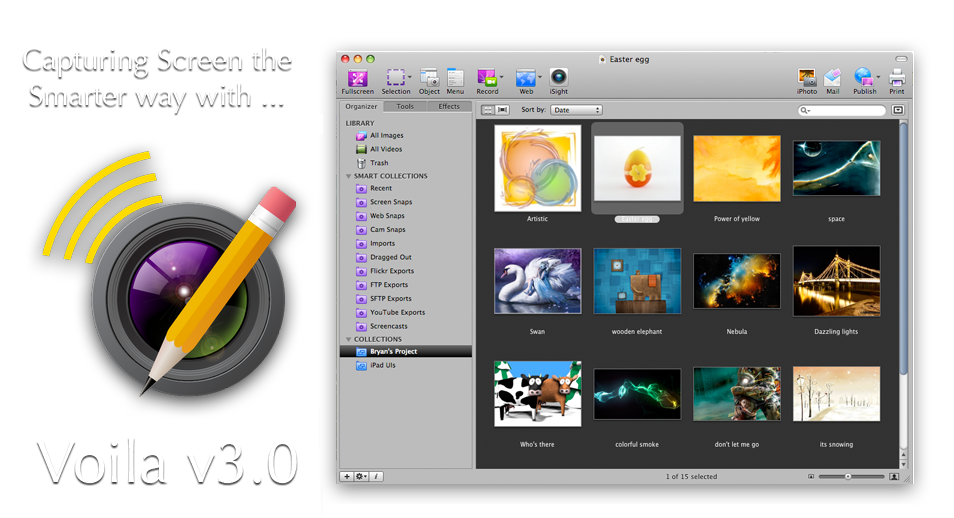Open the Selection tool dropdown arrow

409,77
